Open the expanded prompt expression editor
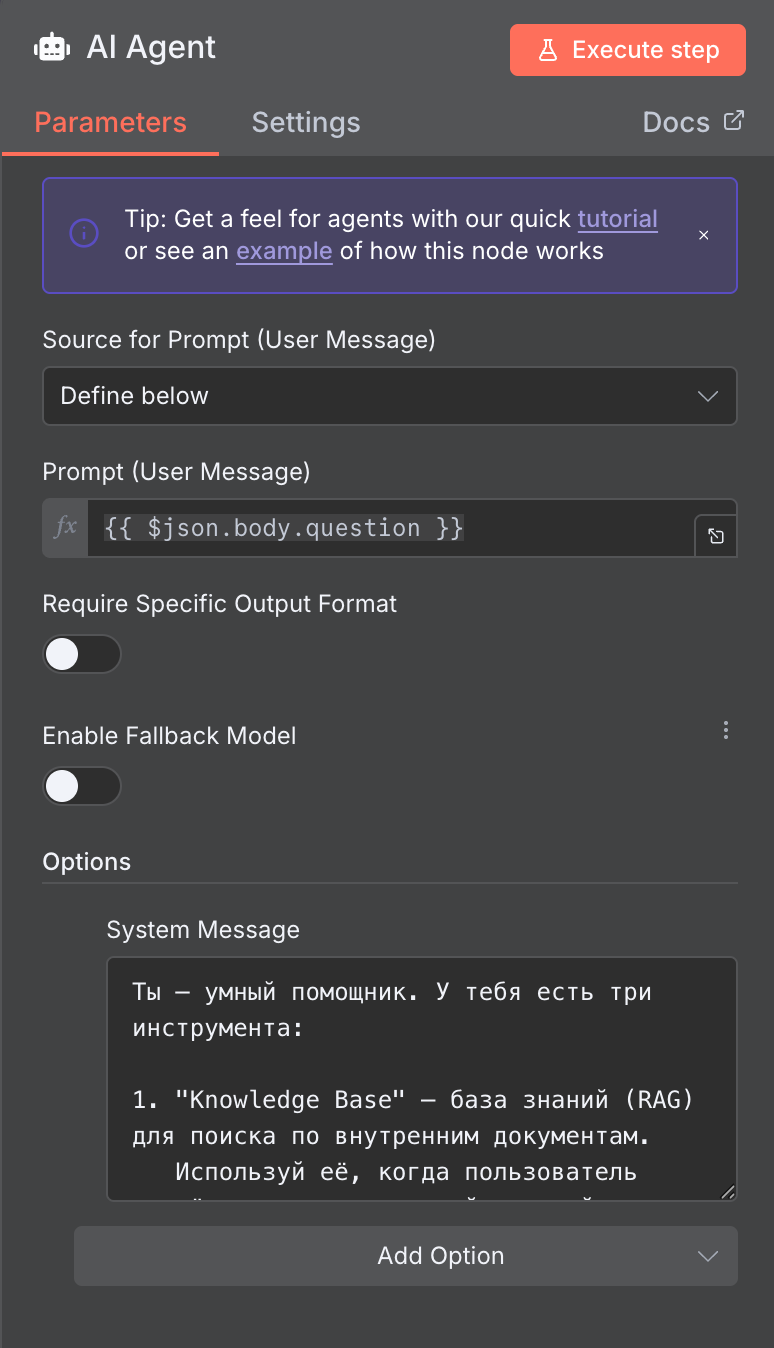 coord(716,537)
